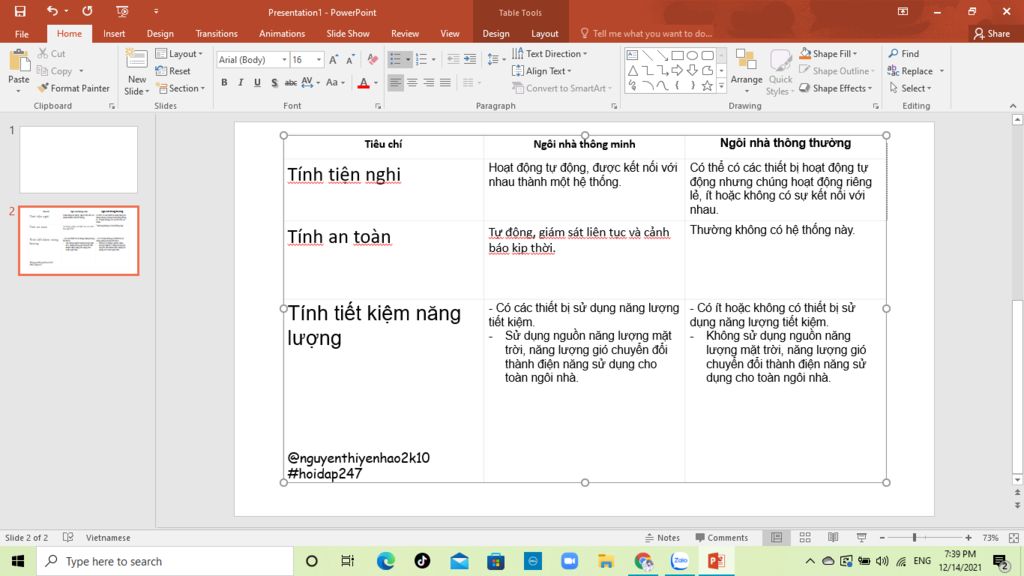Toggle Italic formatting

pyautogui.click(x=240, y=82)
